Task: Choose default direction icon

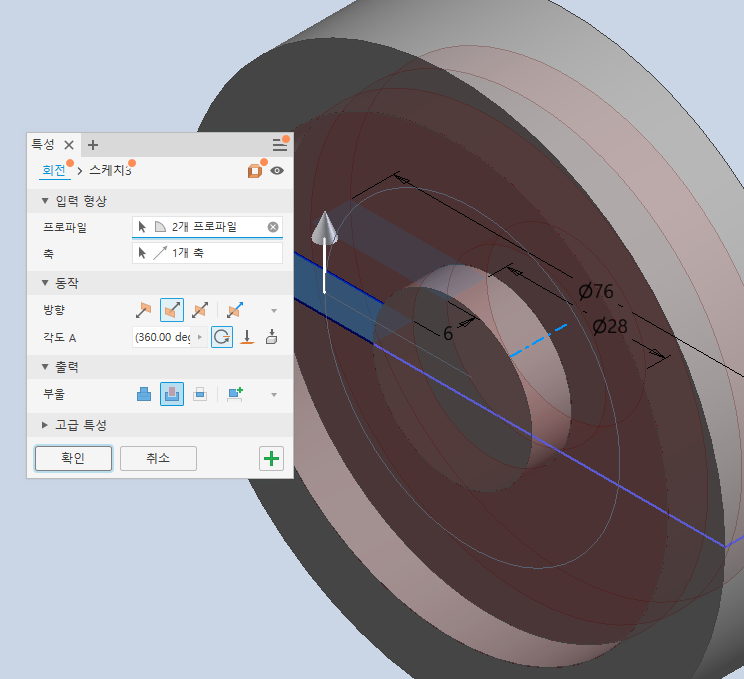Action: tap(143, 310)
